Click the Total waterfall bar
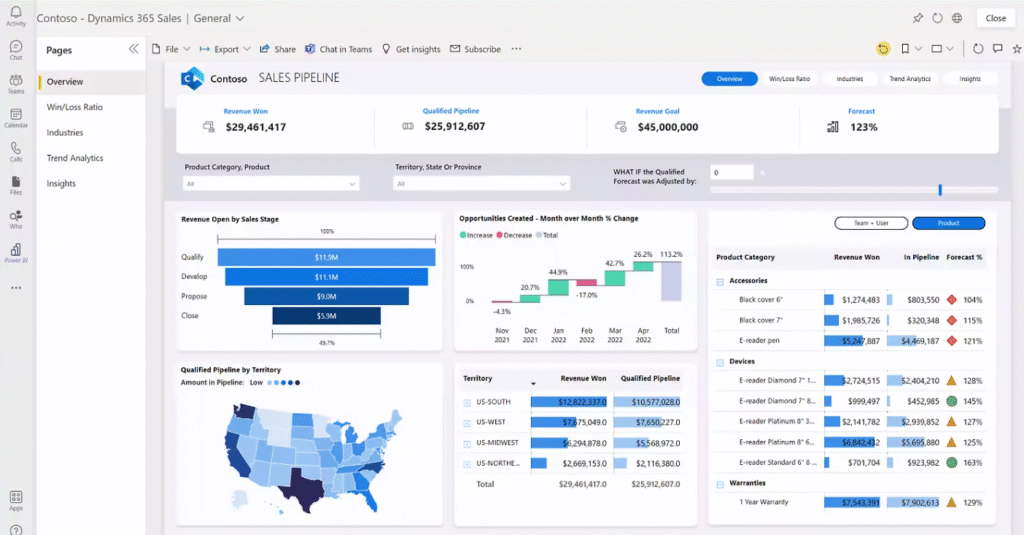1024x535 pixels. click(x=671, y=281)
